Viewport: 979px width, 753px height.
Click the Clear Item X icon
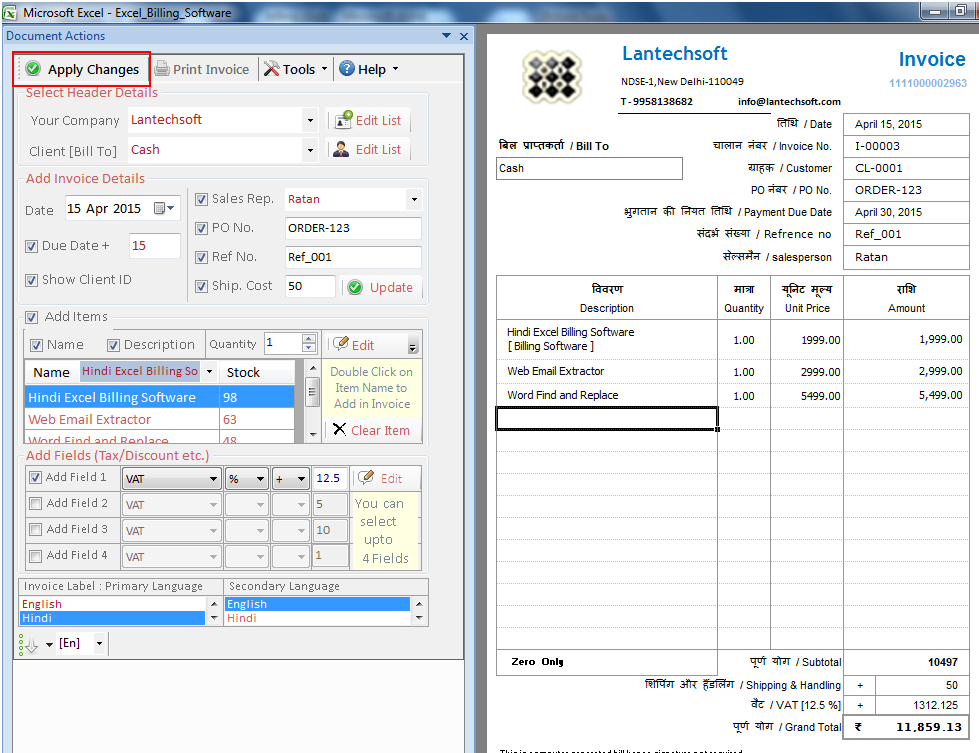(339, 430)
